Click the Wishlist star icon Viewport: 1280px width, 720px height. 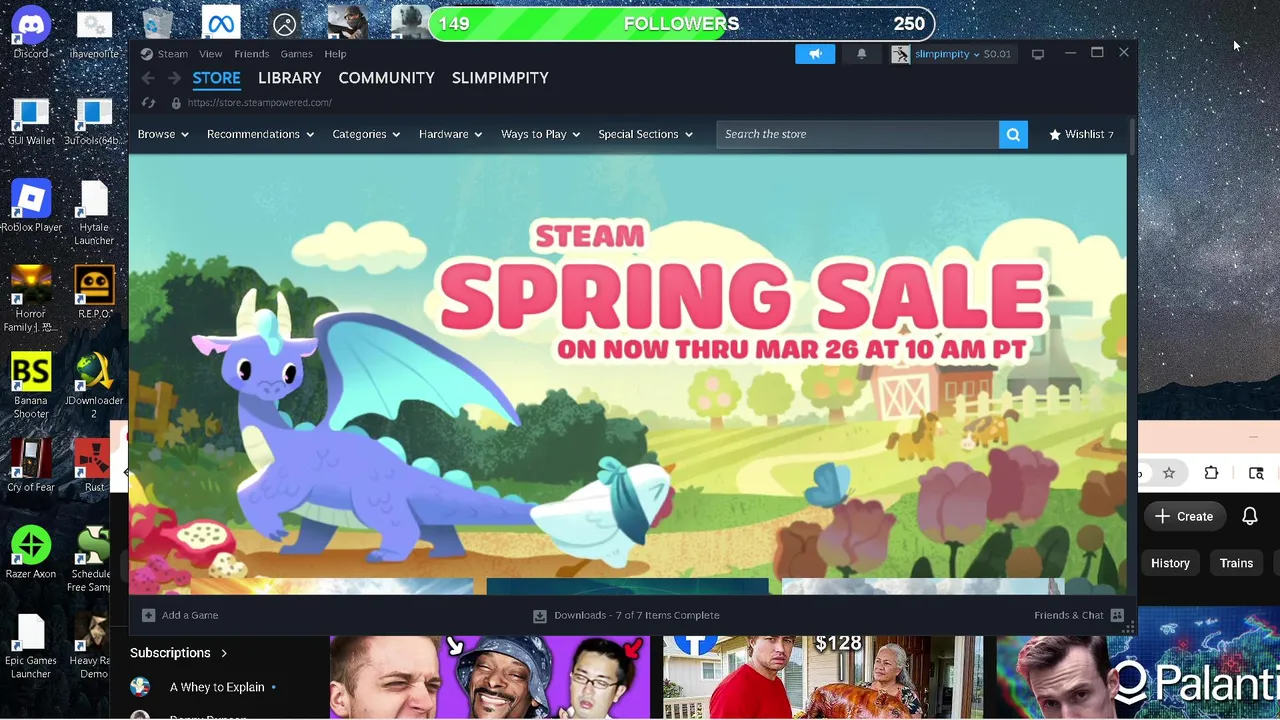coord(1054,134)
